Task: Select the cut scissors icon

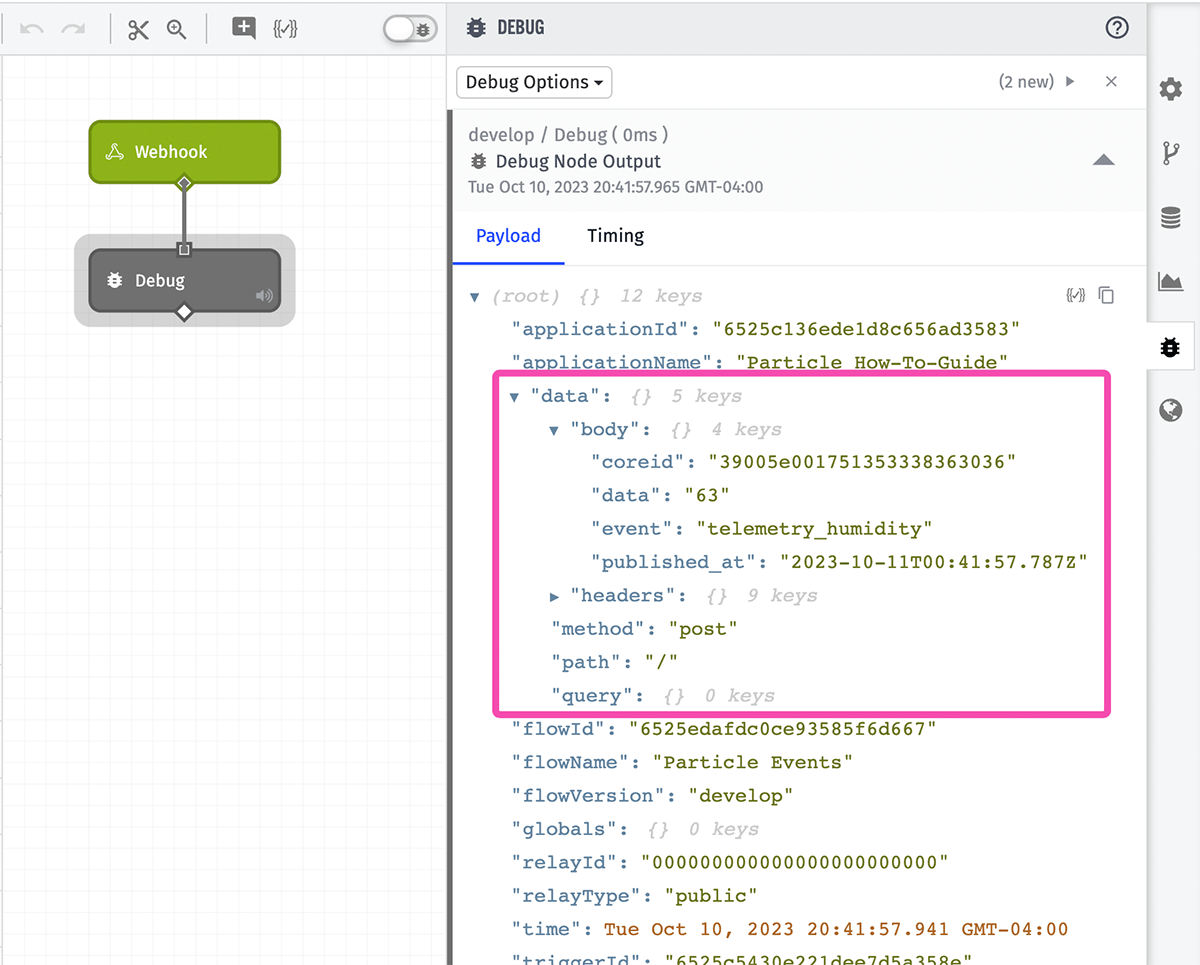Action: pyautogui.click(x=138, y=29)
